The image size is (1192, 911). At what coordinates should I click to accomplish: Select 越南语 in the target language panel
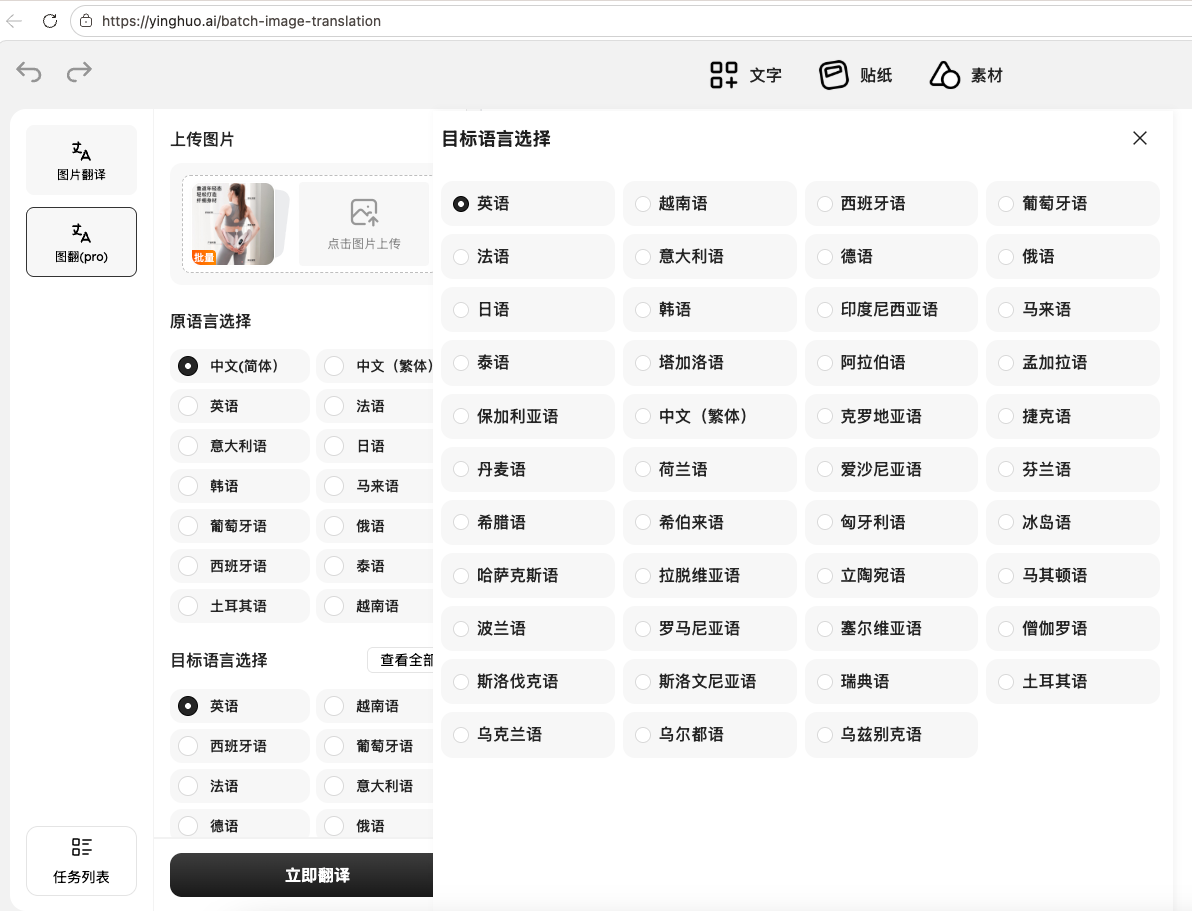click(709, 203)
